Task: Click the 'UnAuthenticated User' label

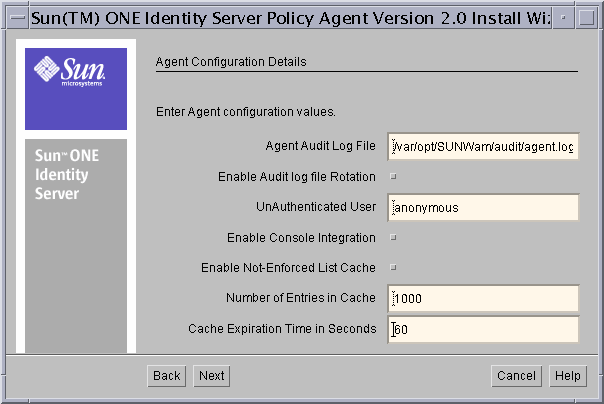Action: 316,207
